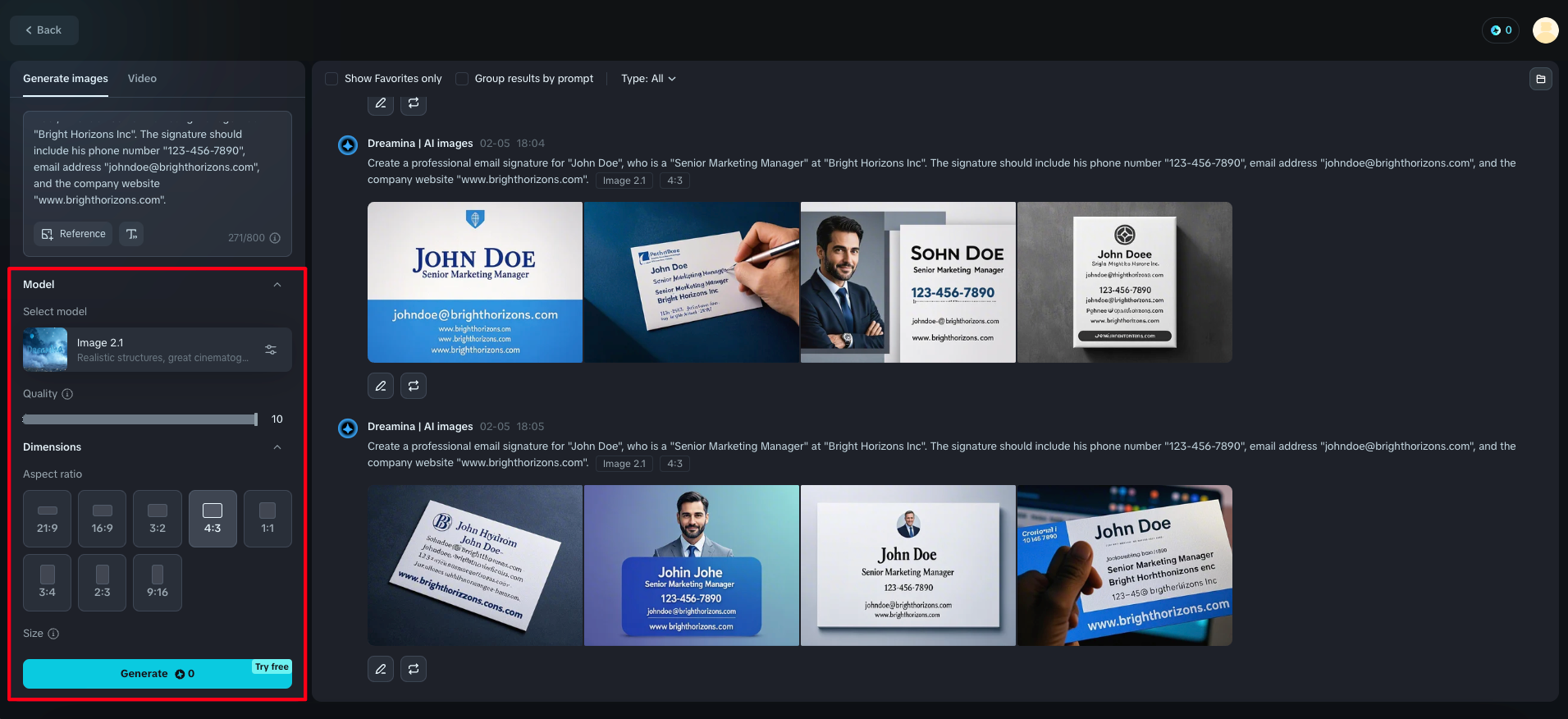Open the Image 2.1 model selector
Screen dimensions: 1568x719
coord(158,350)
